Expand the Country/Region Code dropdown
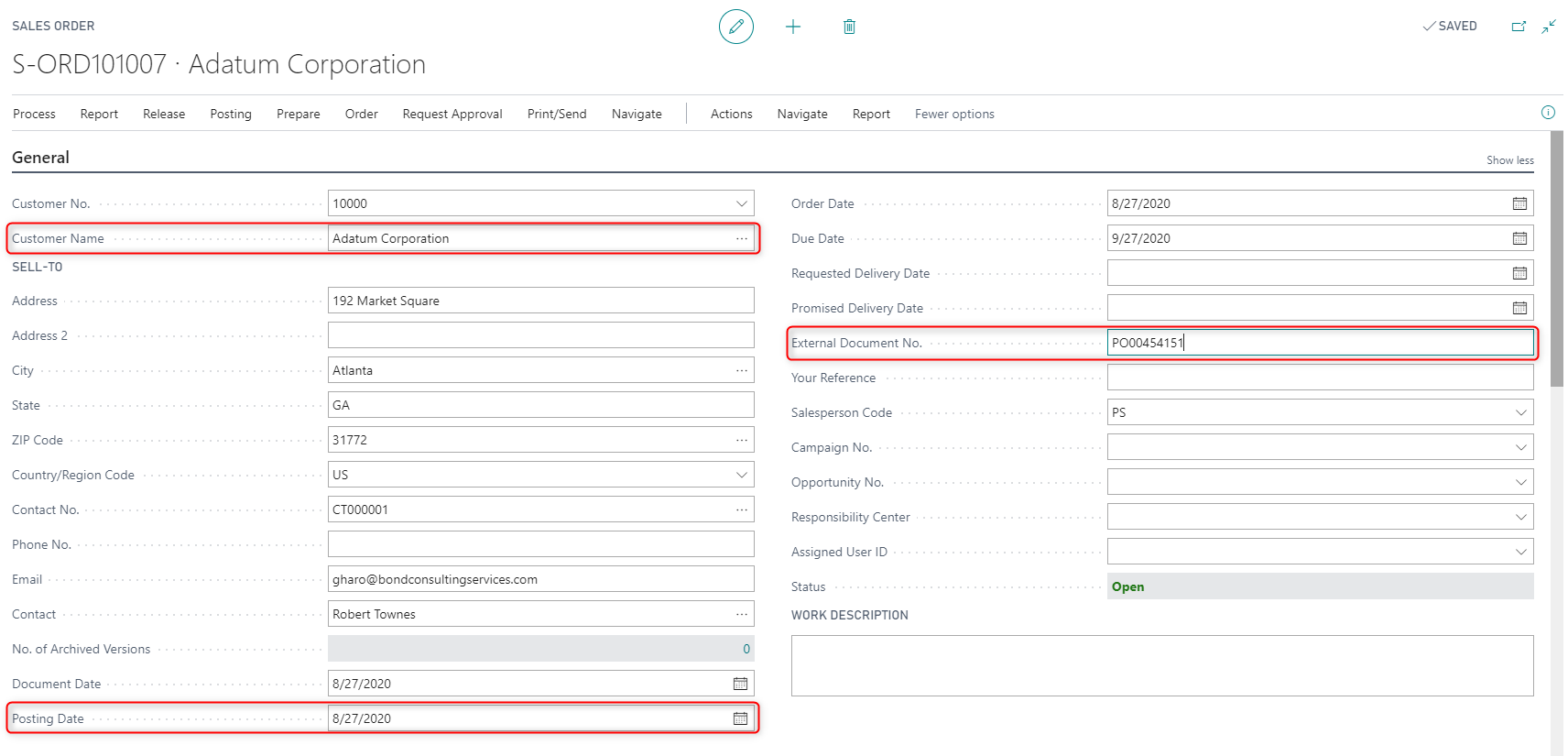 pyautogui.click(x=741, y=475)
